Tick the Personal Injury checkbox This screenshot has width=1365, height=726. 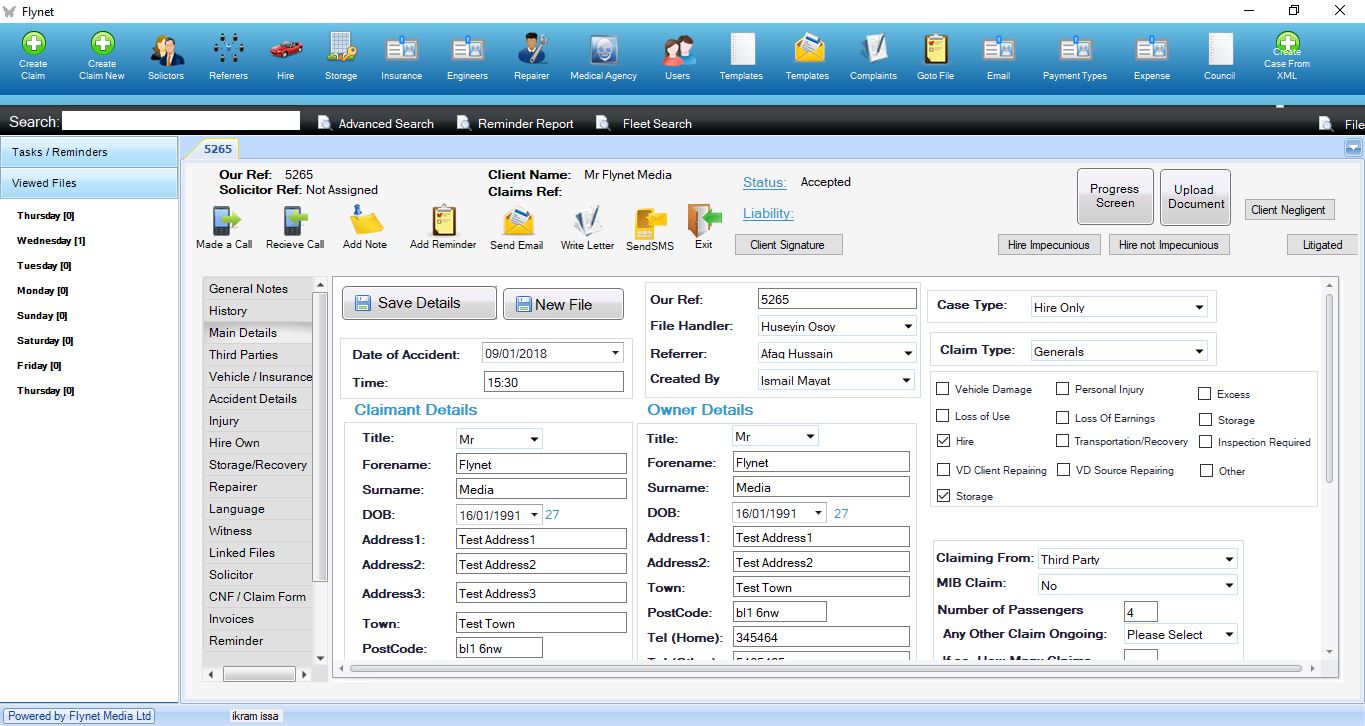[1063, 389]
